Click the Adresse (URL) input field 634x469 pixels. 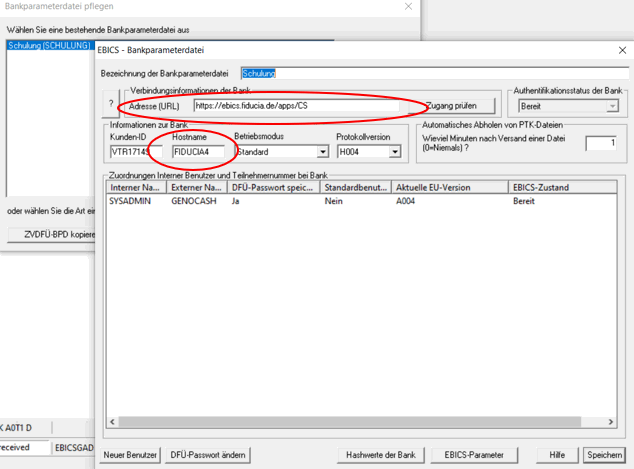click(x=296, y=106)
